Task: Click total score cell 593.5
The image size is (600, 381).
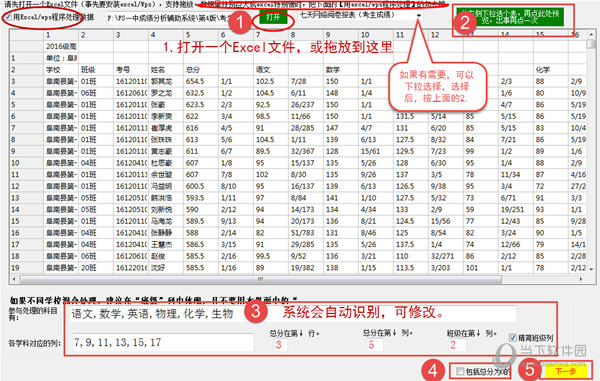Action: point(201,198)
